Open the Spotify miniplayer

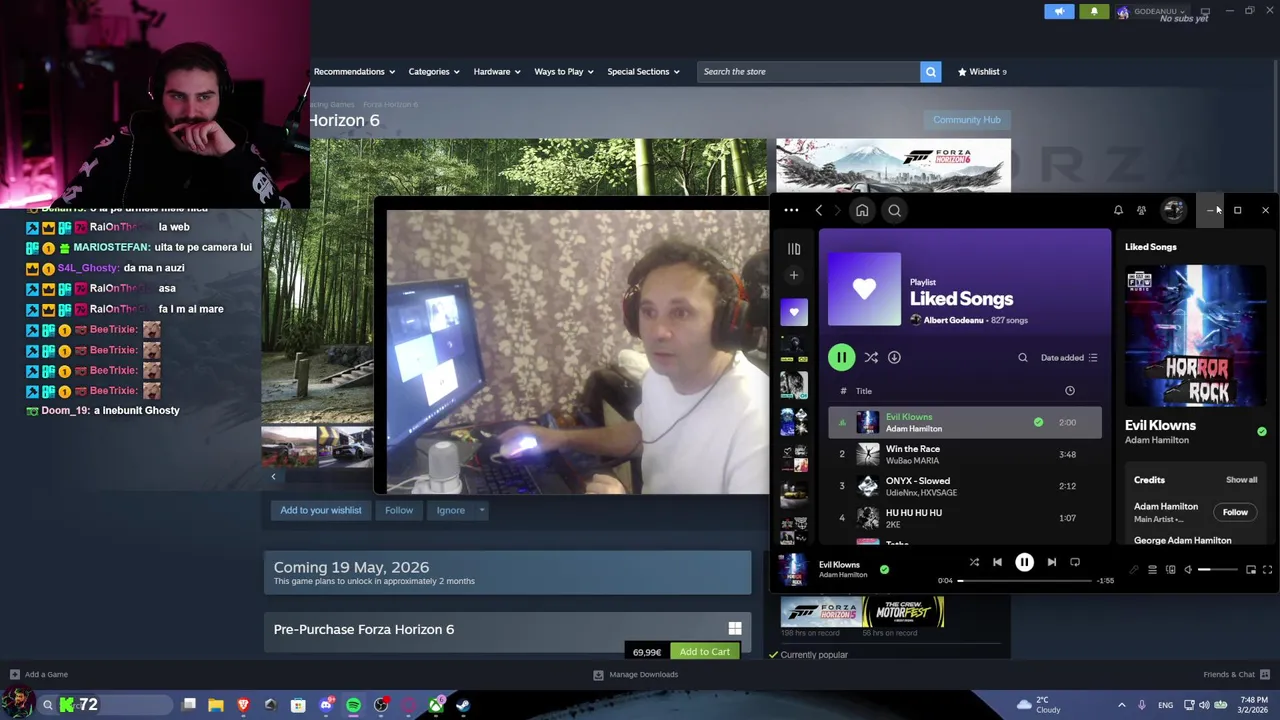1250,570
